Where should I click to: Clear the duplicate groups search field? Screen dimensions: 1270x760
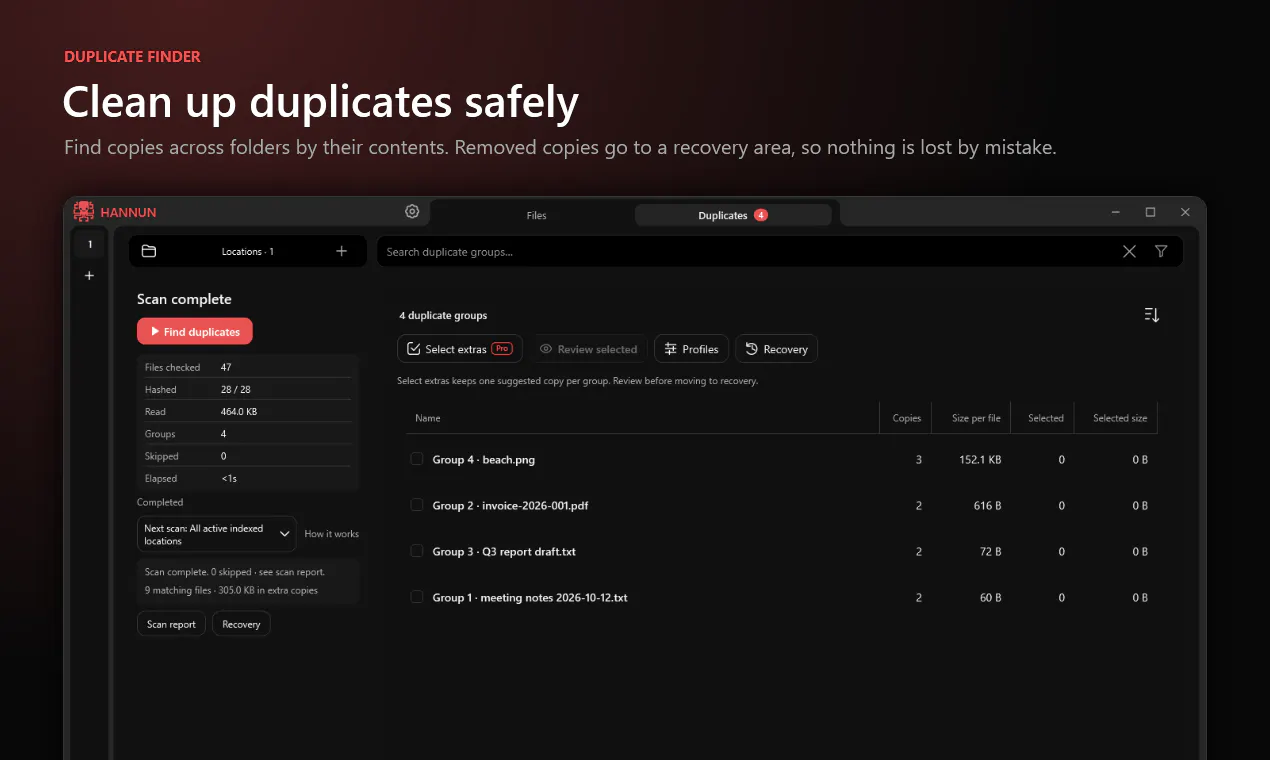click(1129, 252)
